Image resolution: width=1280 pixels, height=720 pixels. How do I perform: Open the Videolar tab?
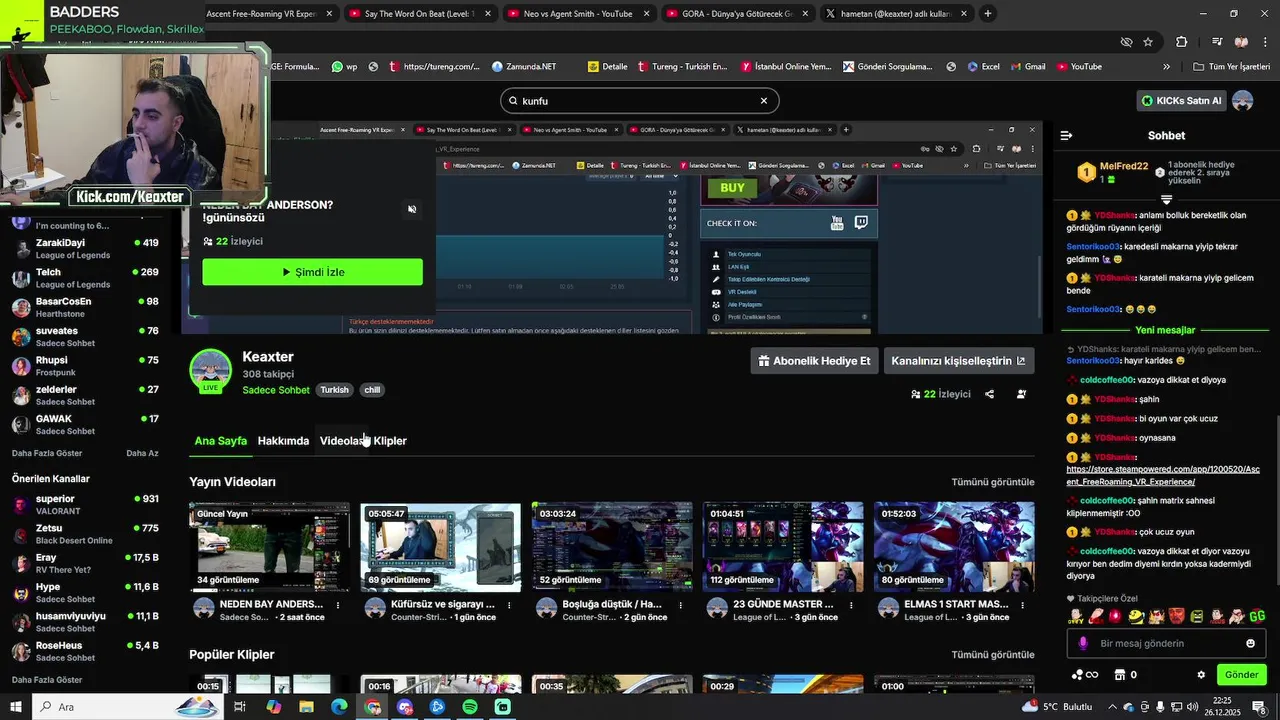click(x=342, y=441)
